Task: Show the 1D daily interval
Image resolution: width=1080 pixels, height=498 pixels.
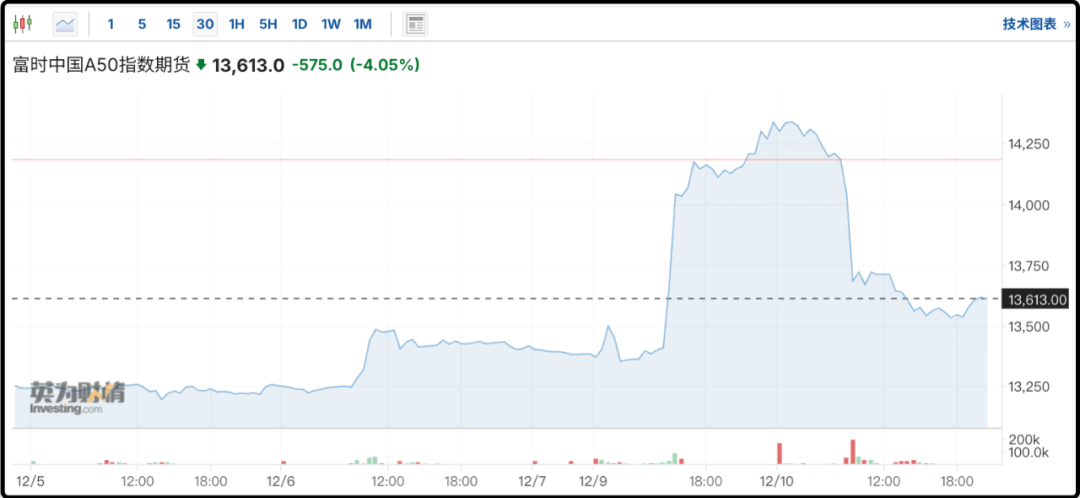Action: point(299,23)
